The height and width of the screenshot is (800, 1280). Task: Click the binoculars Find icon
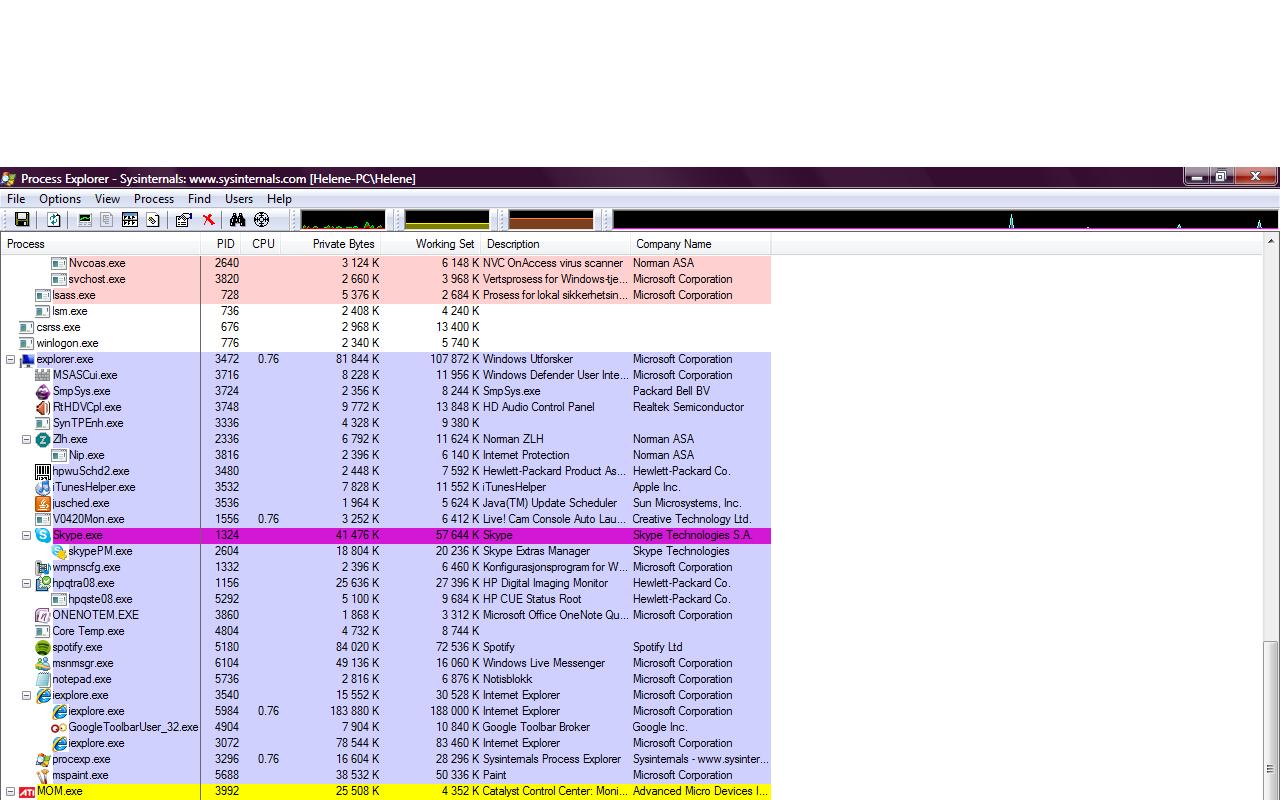237,220
